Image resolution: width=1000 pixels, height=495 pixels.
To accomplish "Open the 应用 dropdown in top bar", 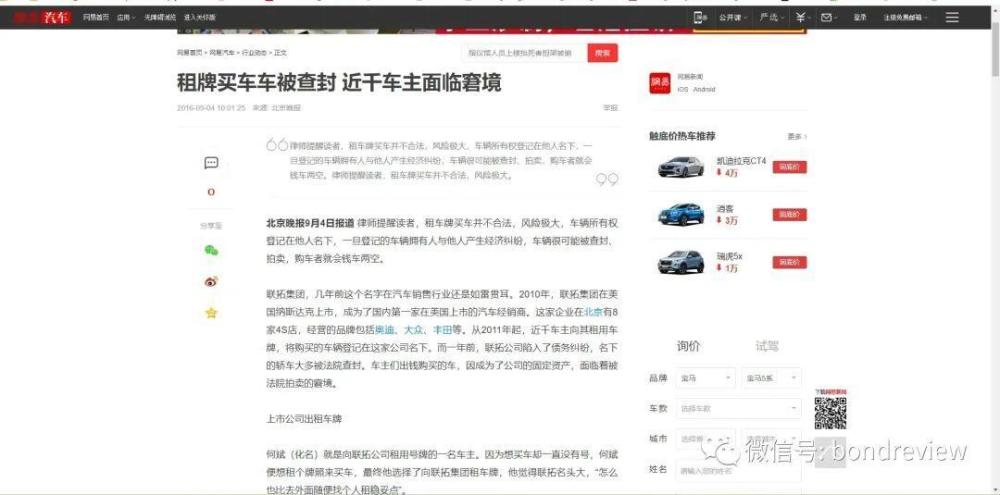I will coord(125,17).
